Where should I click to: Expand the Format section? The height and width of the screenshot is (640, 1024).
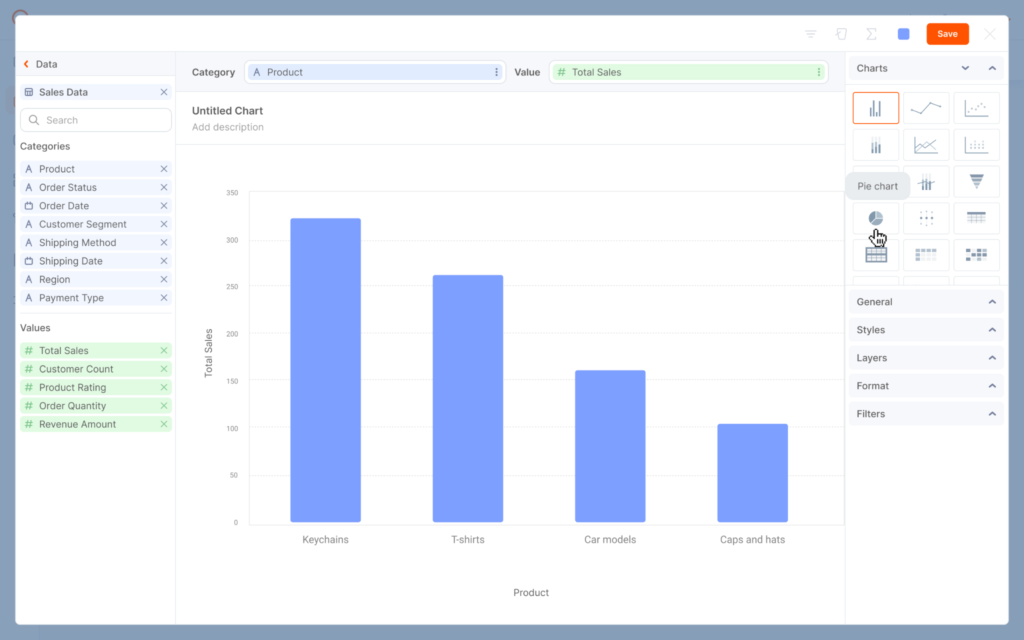[926, 386]
